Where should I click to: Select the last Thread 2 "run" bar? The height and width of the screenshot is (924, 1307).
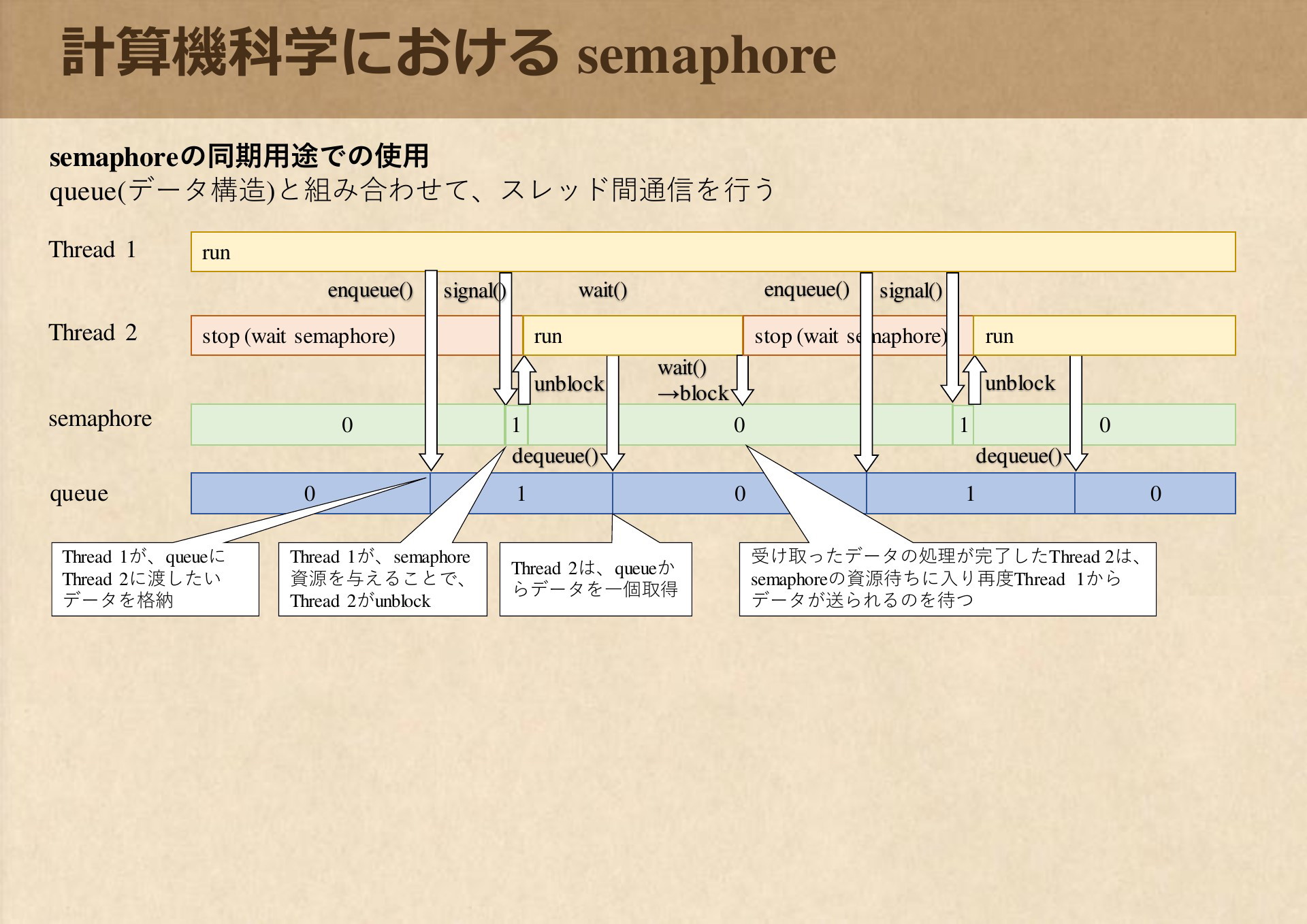(1104, 335)
